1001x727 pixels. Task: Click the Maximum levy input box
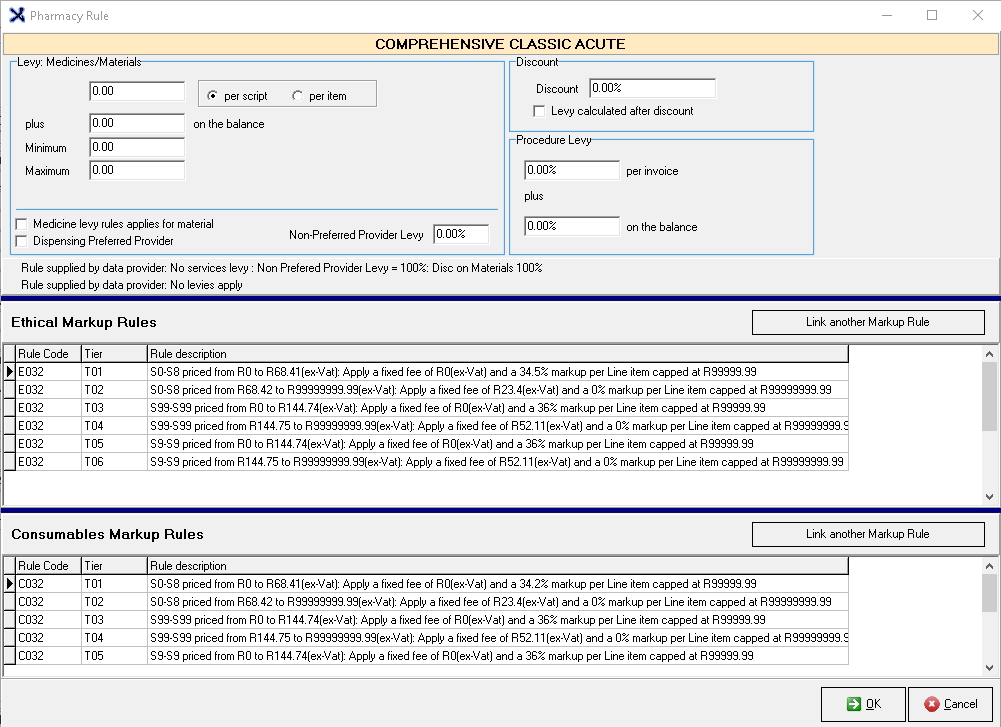137,170
